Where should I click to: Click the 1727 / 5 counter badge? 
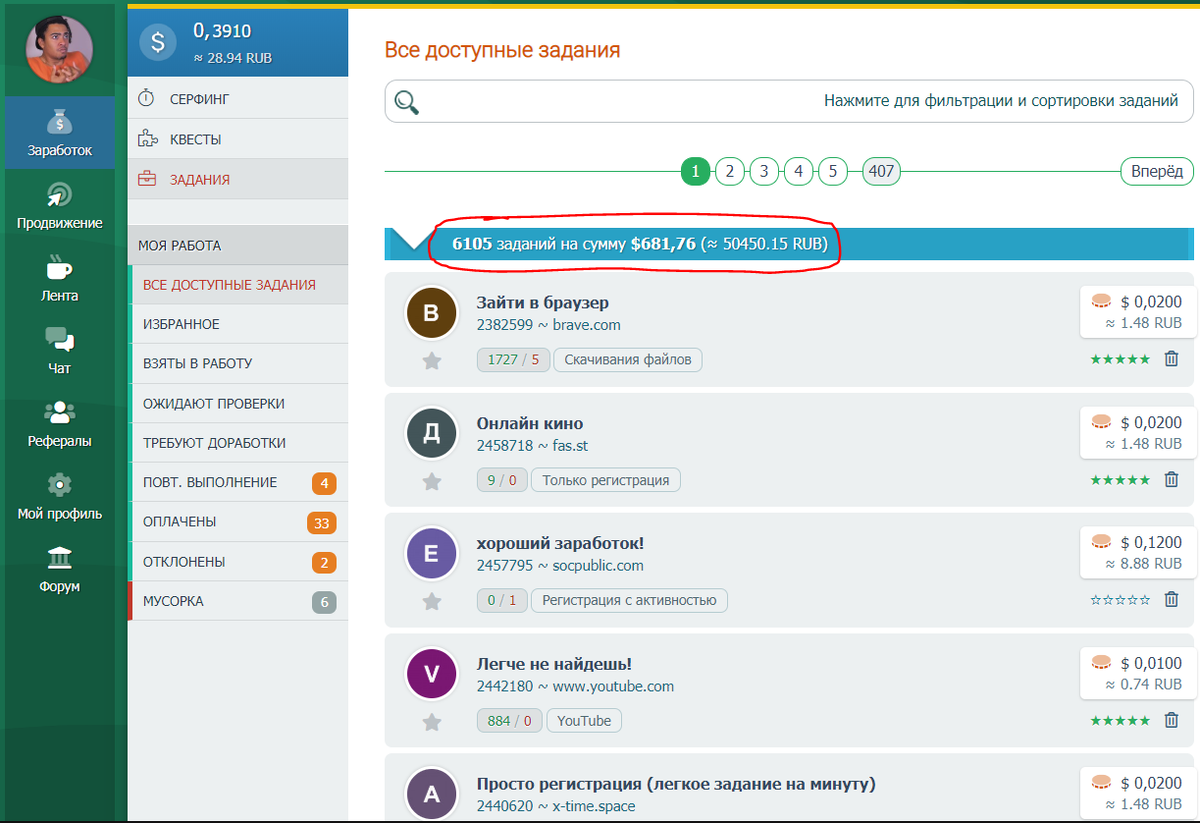pyautogui.click(x=513, y=359)
